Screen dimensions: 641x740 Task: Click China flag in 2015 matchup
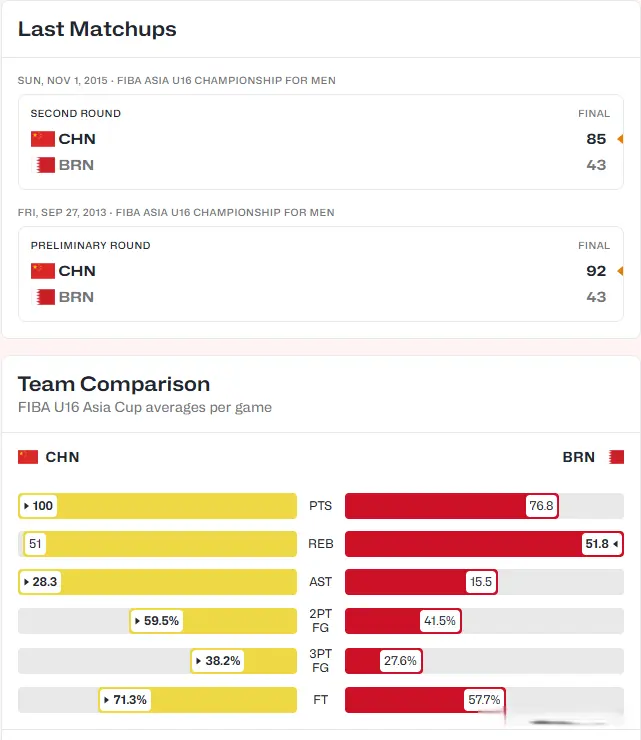pos(42,139)
